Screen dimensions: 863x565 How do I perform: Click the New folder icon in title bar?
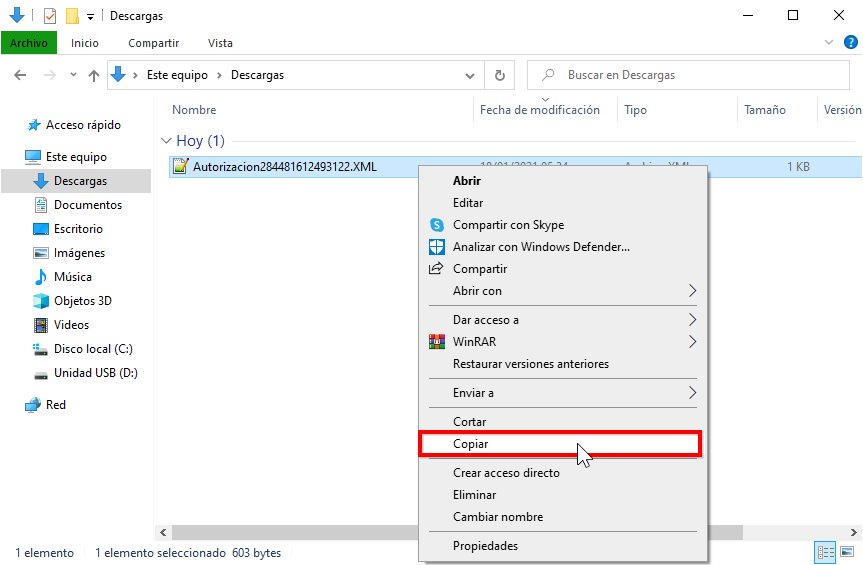tap(72, 16)
